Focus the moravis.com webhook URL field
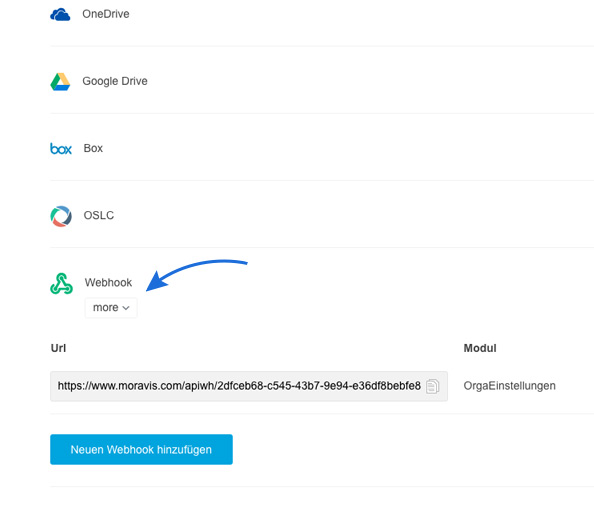The image size is (594, 508). click(x=249, y=386)
